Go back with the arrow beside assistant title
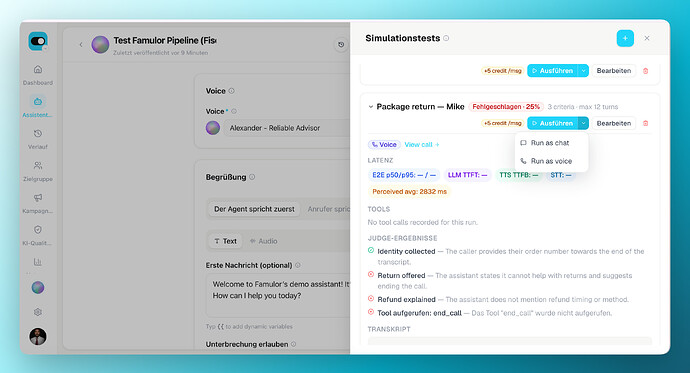690x373 pixels. [x=81, y=44]
